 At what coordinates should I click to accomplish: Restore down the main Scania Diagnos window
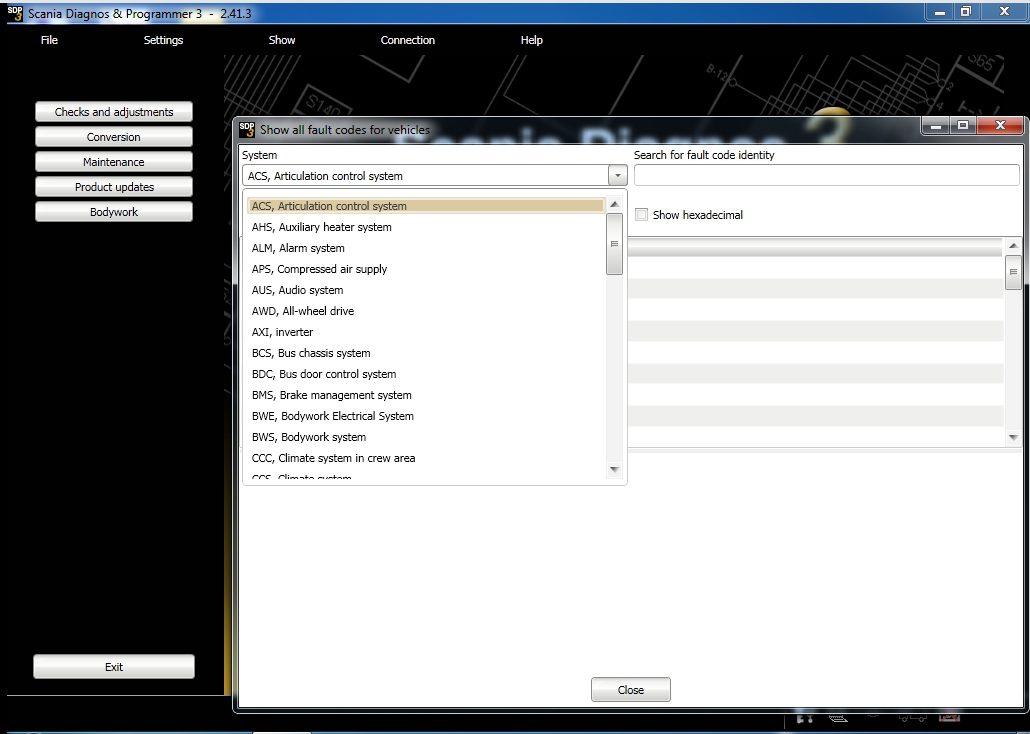966,12
